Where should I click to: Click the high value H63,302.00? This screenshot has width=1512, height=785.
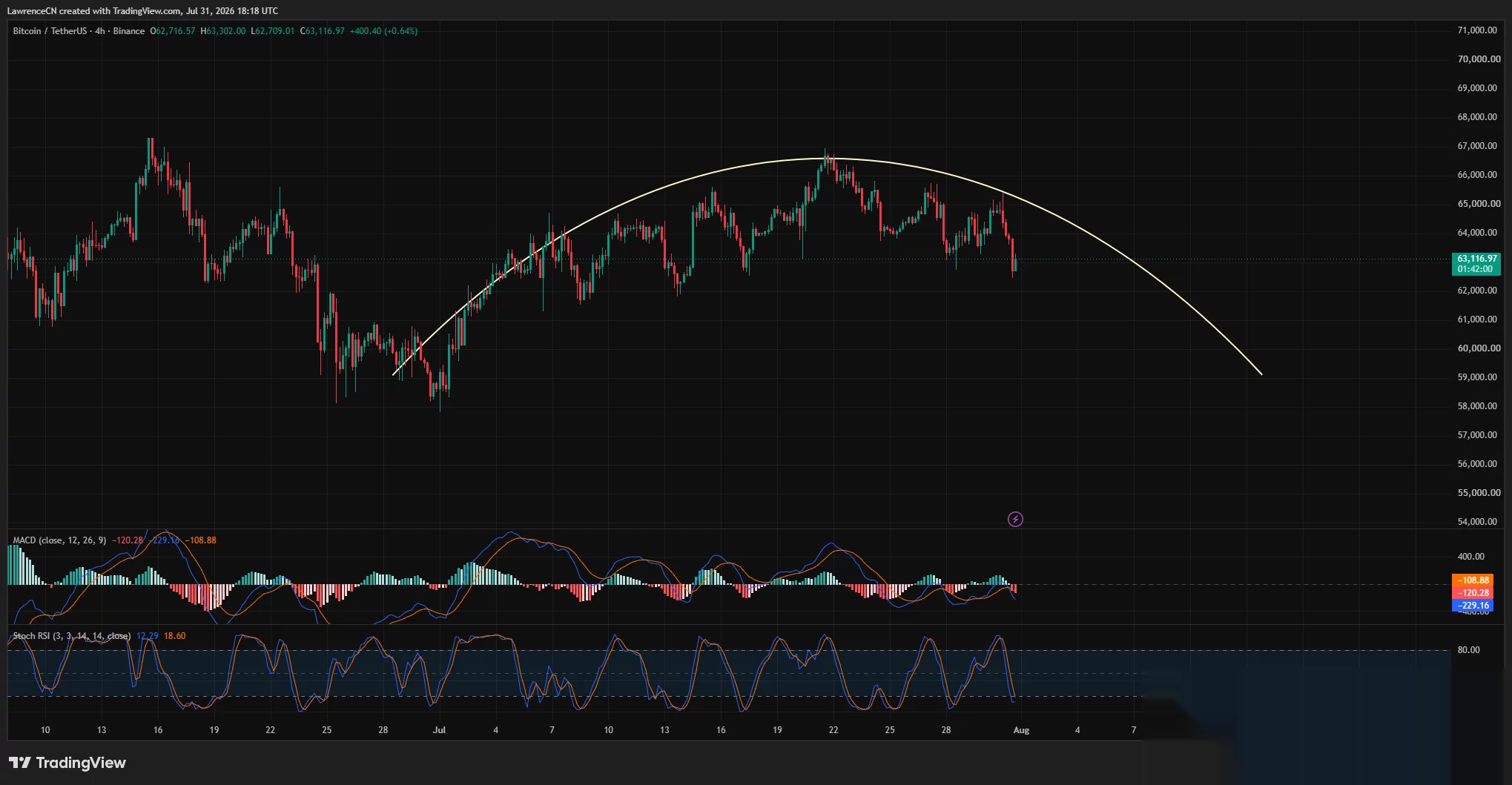tap(223, 31)
